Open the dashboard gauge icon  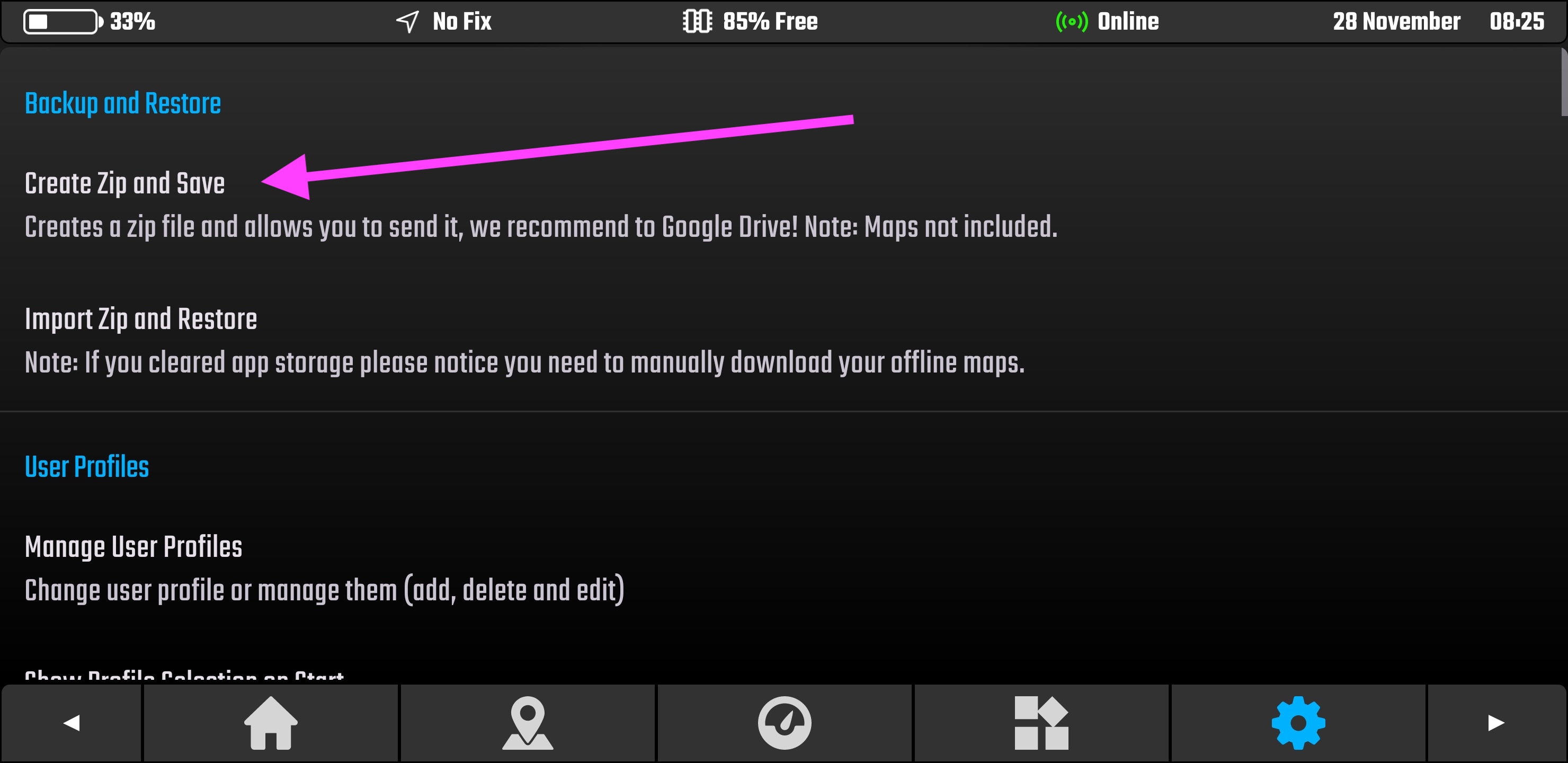[x=785, y=723]
